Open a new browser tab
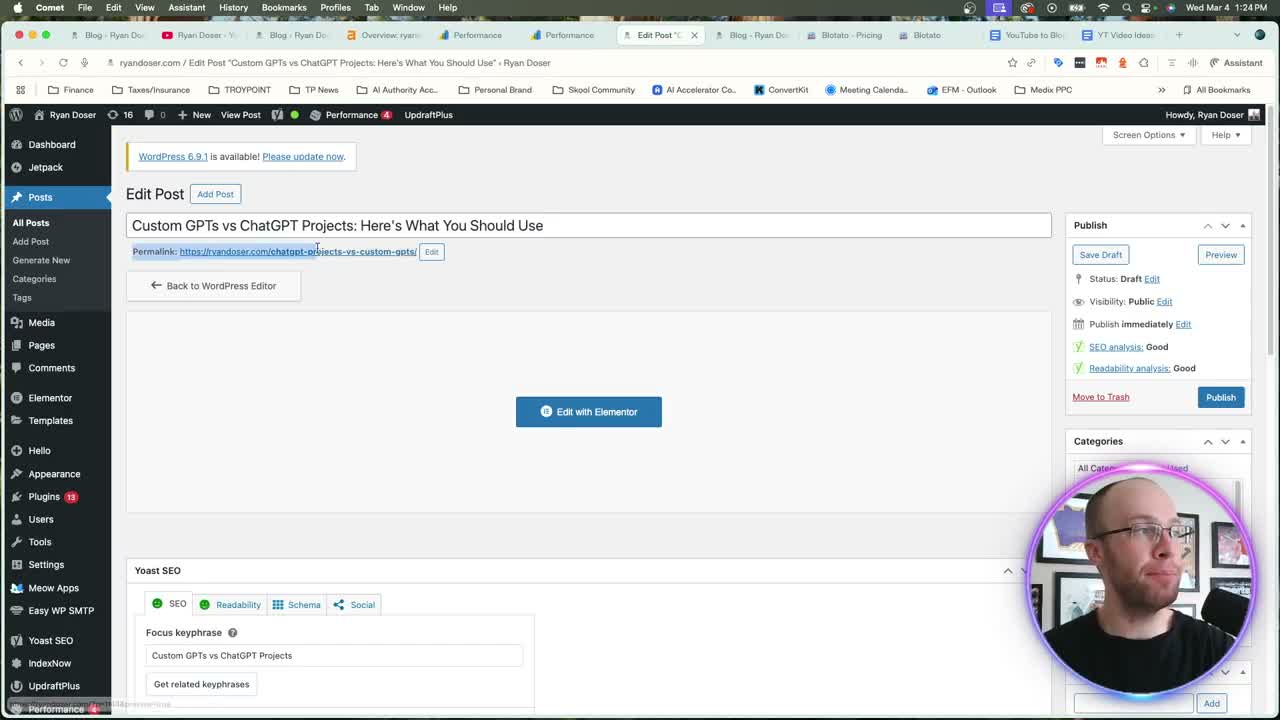Viewport: 1280px width, 720px height. [1179, 35]
